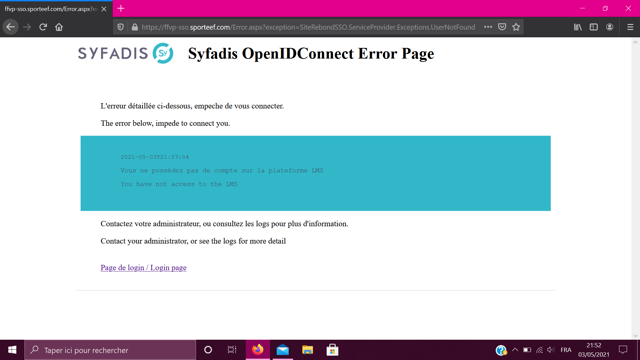This screenshot has width=640, height=360.
Task: Open the Firefox account menu
Action: [609, 27]
